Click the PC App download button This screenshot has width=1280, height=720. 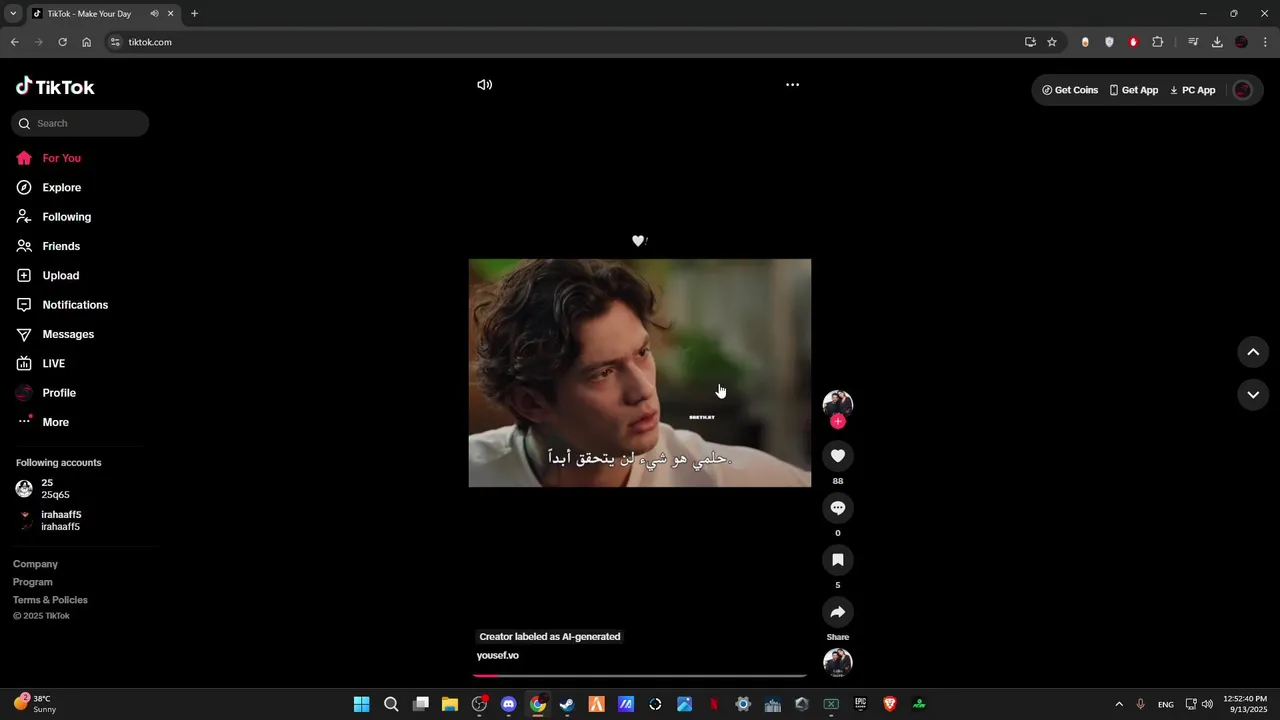[1193, 90]
